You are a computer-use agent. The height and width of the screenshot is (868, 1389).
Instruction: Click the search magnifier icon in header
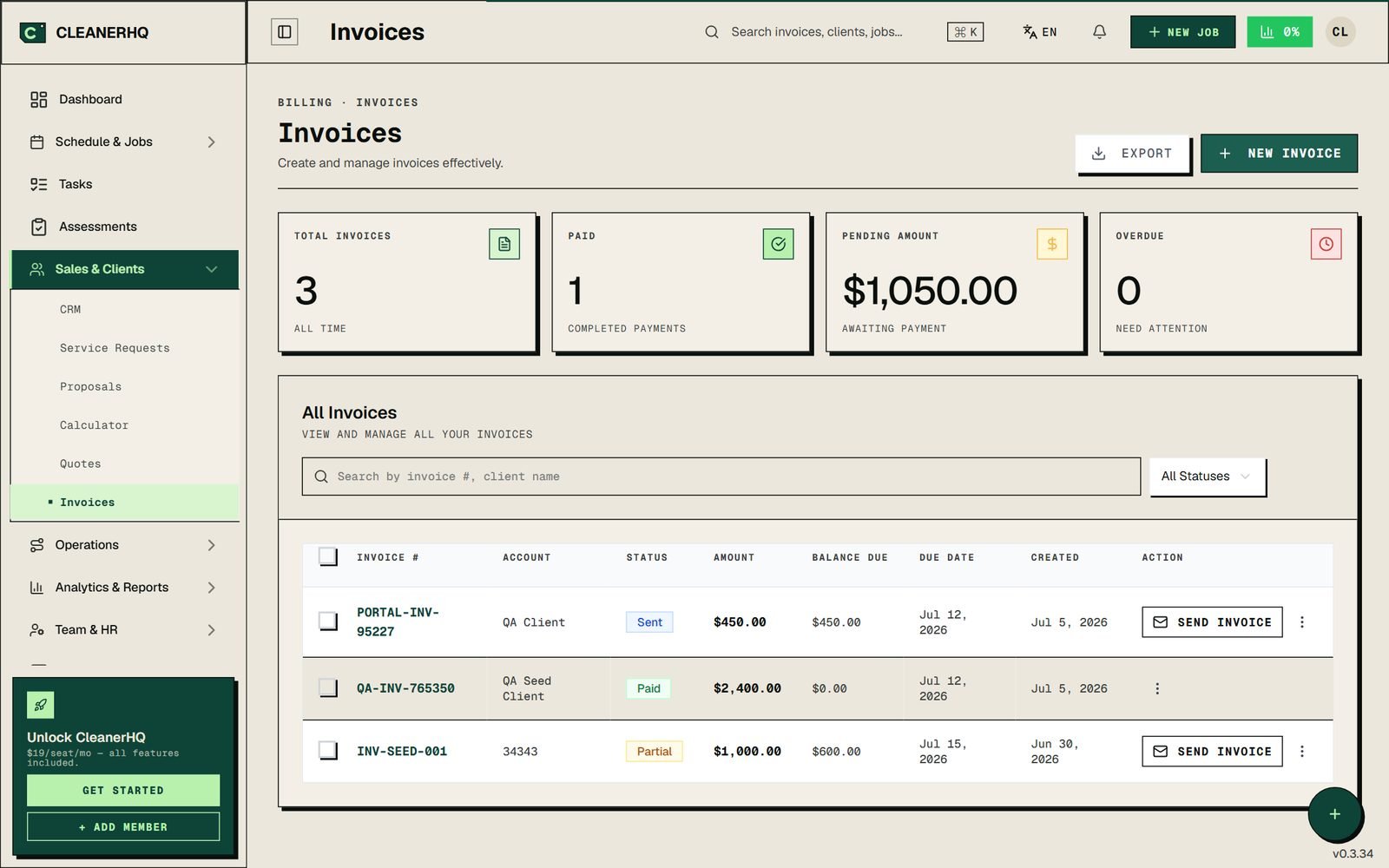[712, 32]
